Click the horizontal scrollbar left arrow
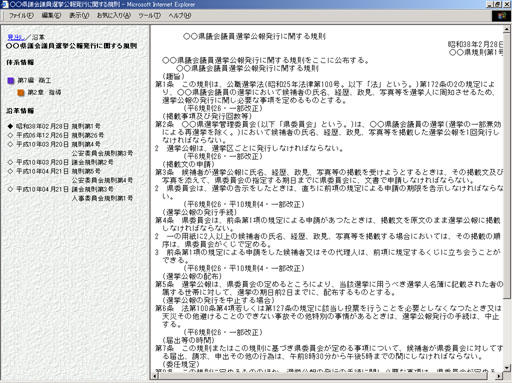 coord(155,376)
